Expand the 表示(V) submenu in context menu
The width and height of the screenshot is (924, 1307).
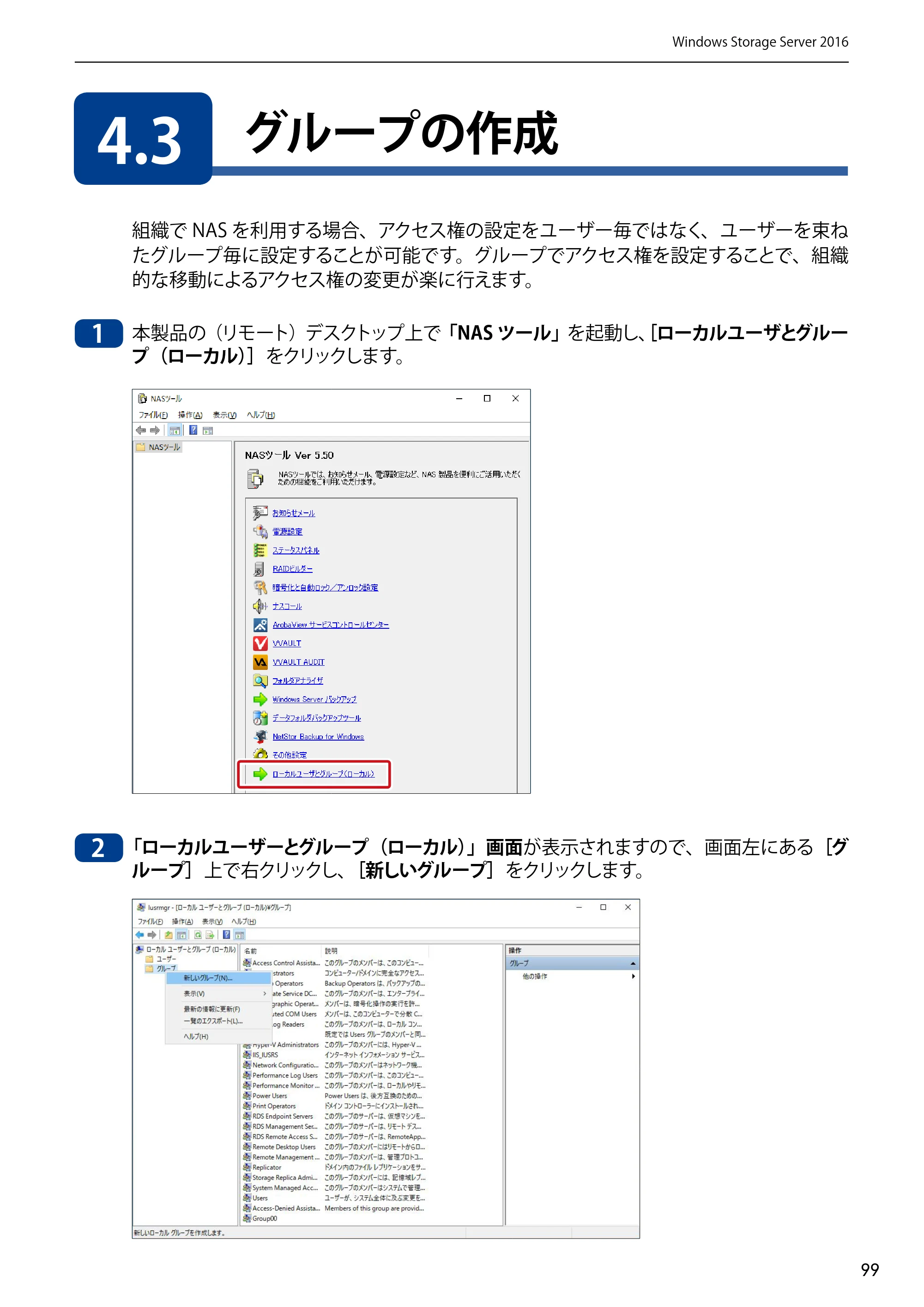tap(218, 993)
